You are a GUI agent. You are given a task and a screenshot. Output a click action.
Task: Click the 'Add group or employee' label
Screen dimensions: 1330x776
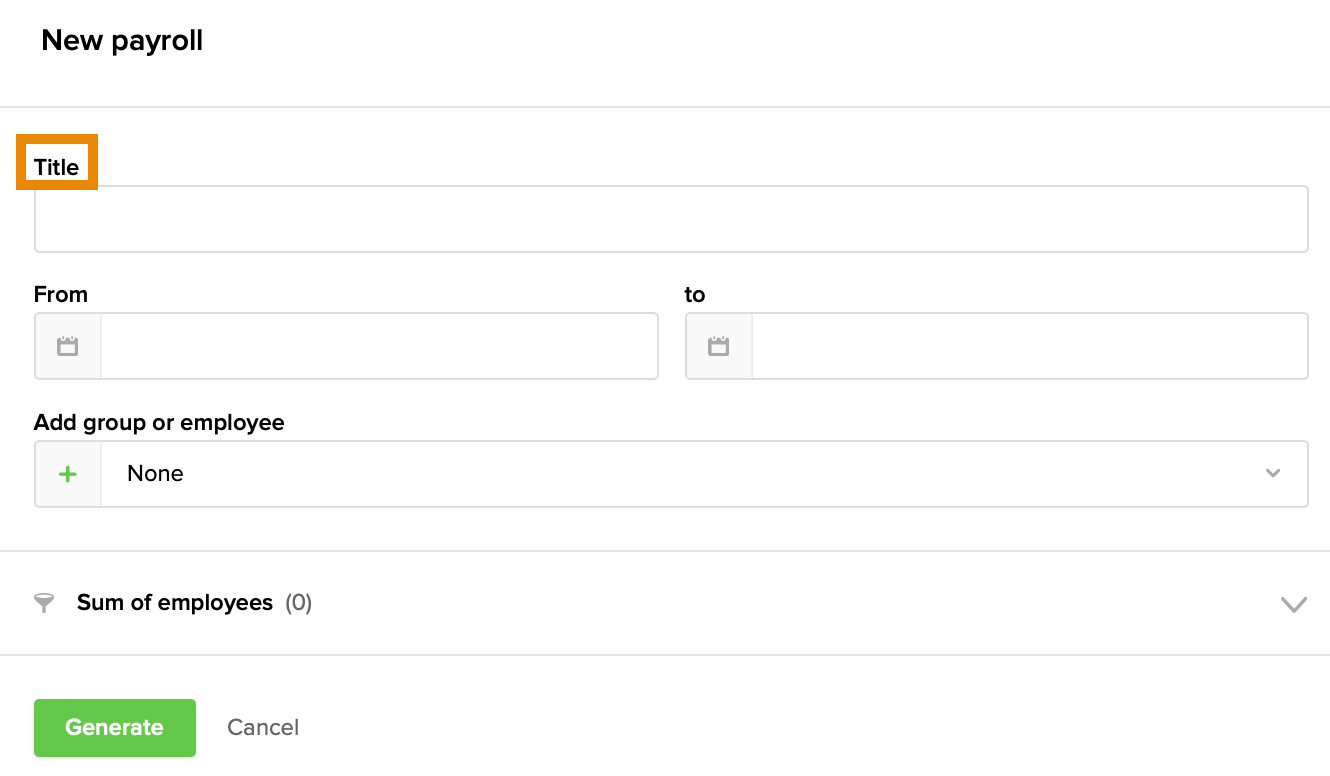pyautogui.click(x=159, y=422)
